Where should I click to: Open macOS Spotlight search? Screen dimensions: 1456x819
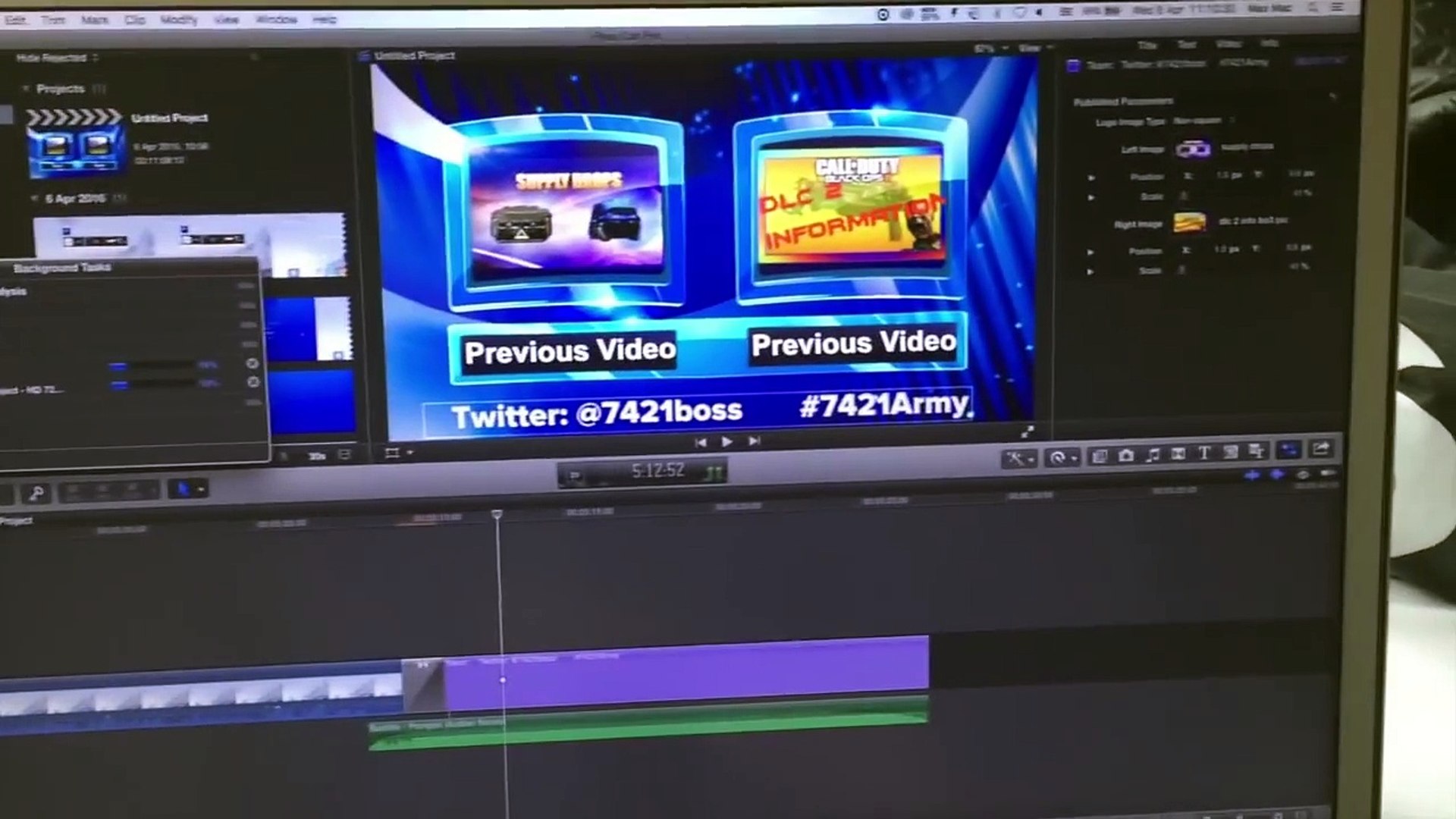tap(1311, 8)
